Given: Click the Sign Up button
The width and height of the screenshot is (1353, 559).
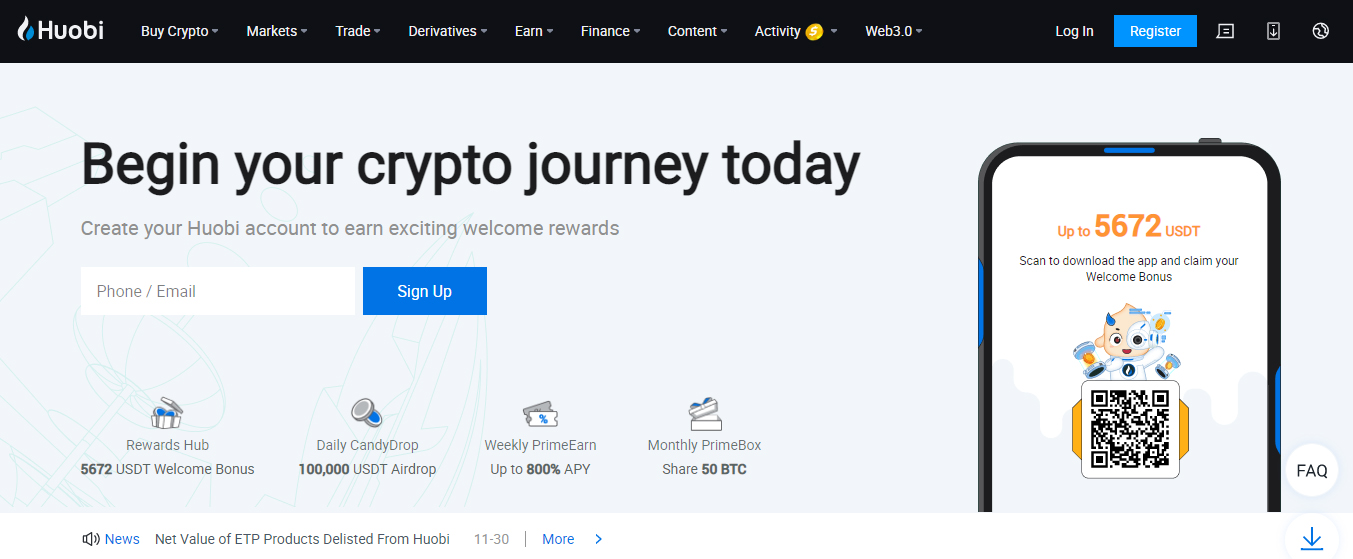Looking at the screenshot, I should 425,291.
